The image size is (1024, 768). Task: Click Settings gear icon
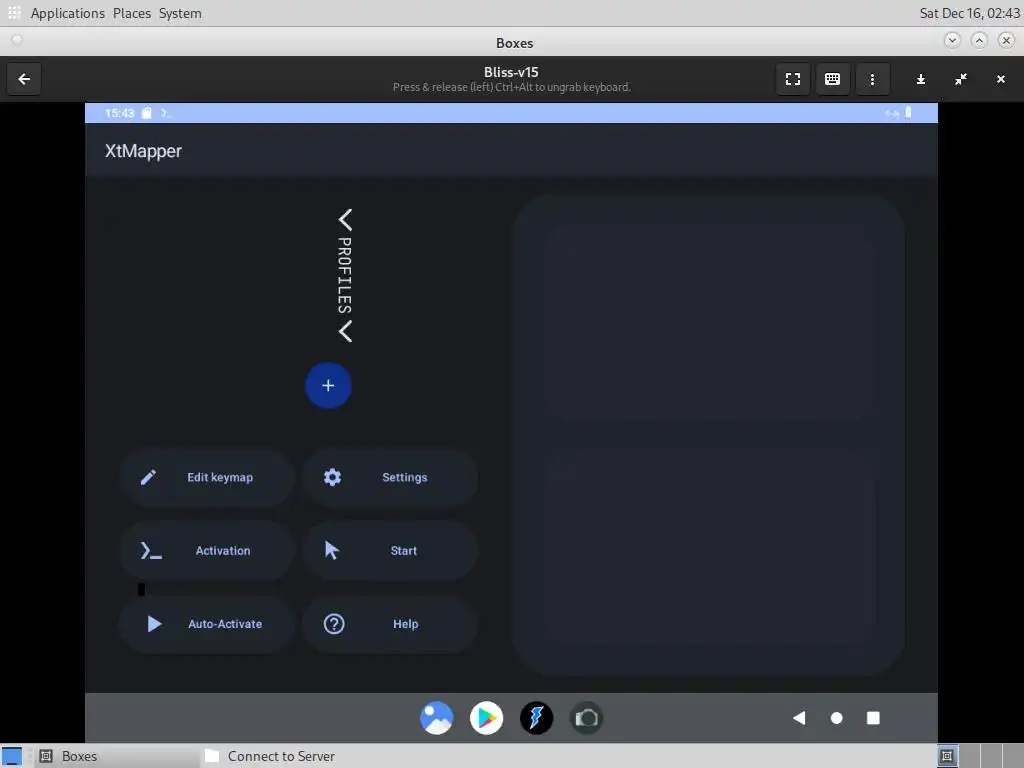coord(332,477)
